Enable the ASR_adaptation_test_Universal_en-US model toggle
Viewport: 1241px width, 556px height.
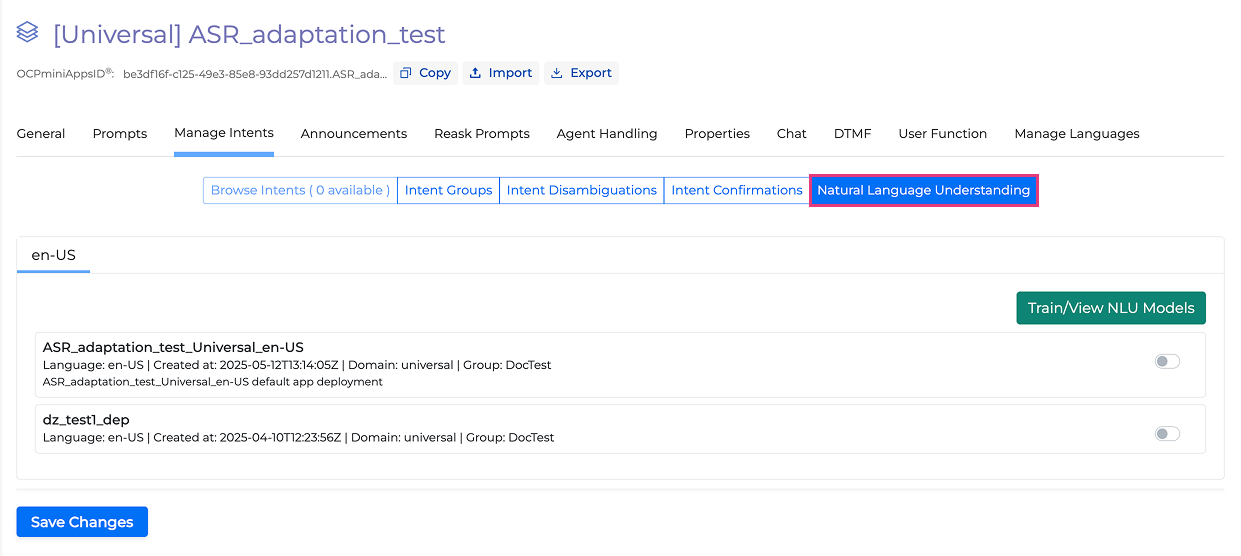[1167, 362]
